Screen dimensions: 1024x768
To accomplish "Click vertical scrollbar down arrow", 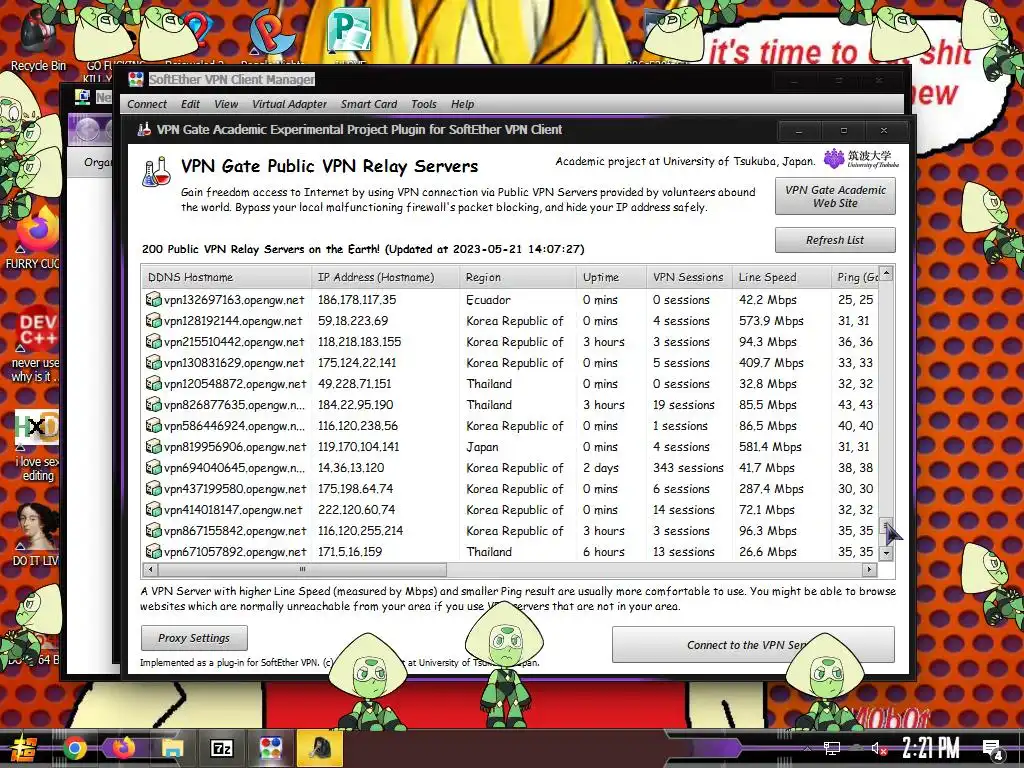I will coord(886,552).
